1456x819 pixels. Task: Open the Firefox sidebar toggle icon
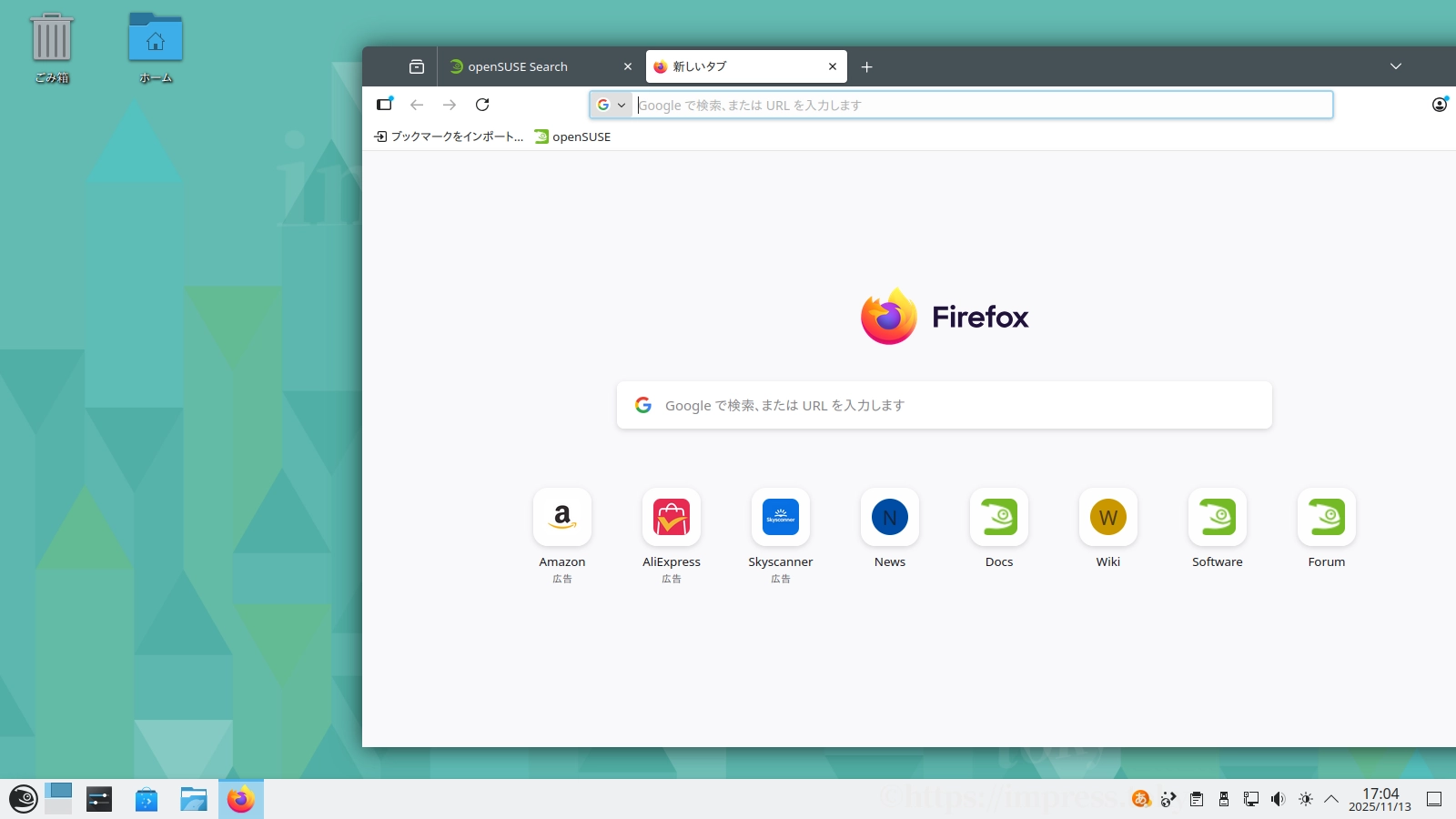point(385,104)
